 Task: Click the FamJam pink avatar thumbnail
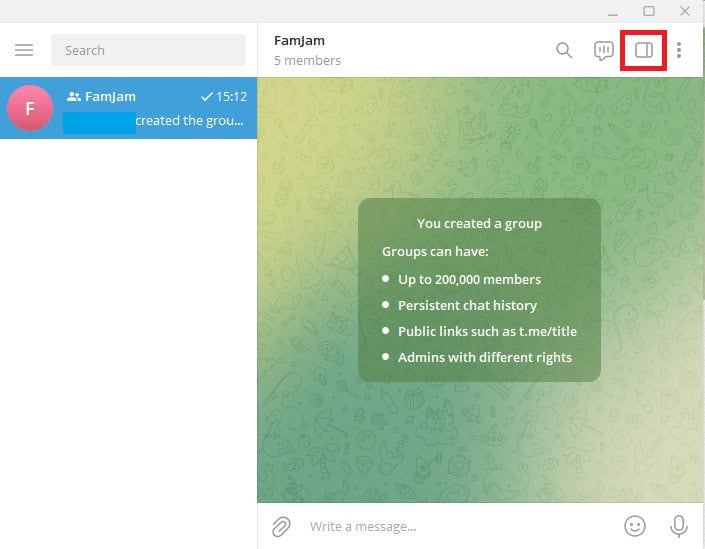click(x=30, y=108)
